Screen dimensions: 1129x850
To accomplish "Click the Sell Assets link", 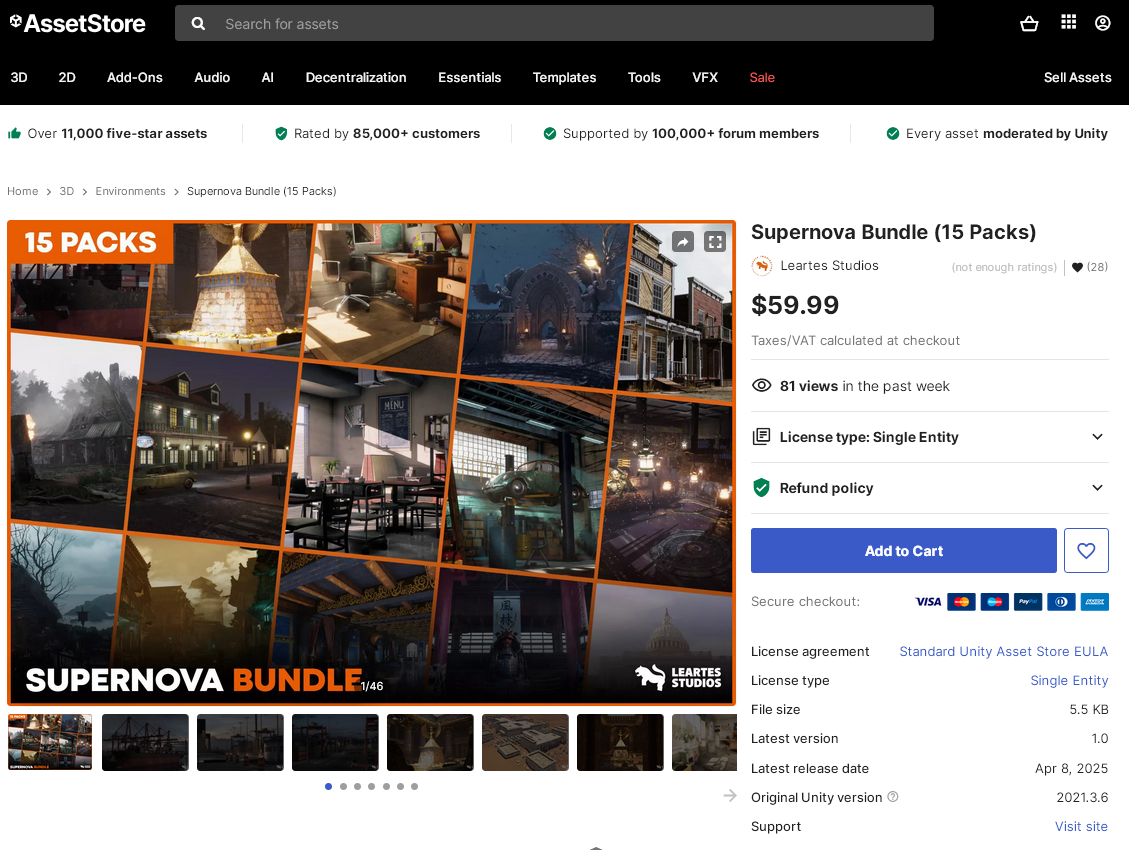I will tap(1077, 78).
